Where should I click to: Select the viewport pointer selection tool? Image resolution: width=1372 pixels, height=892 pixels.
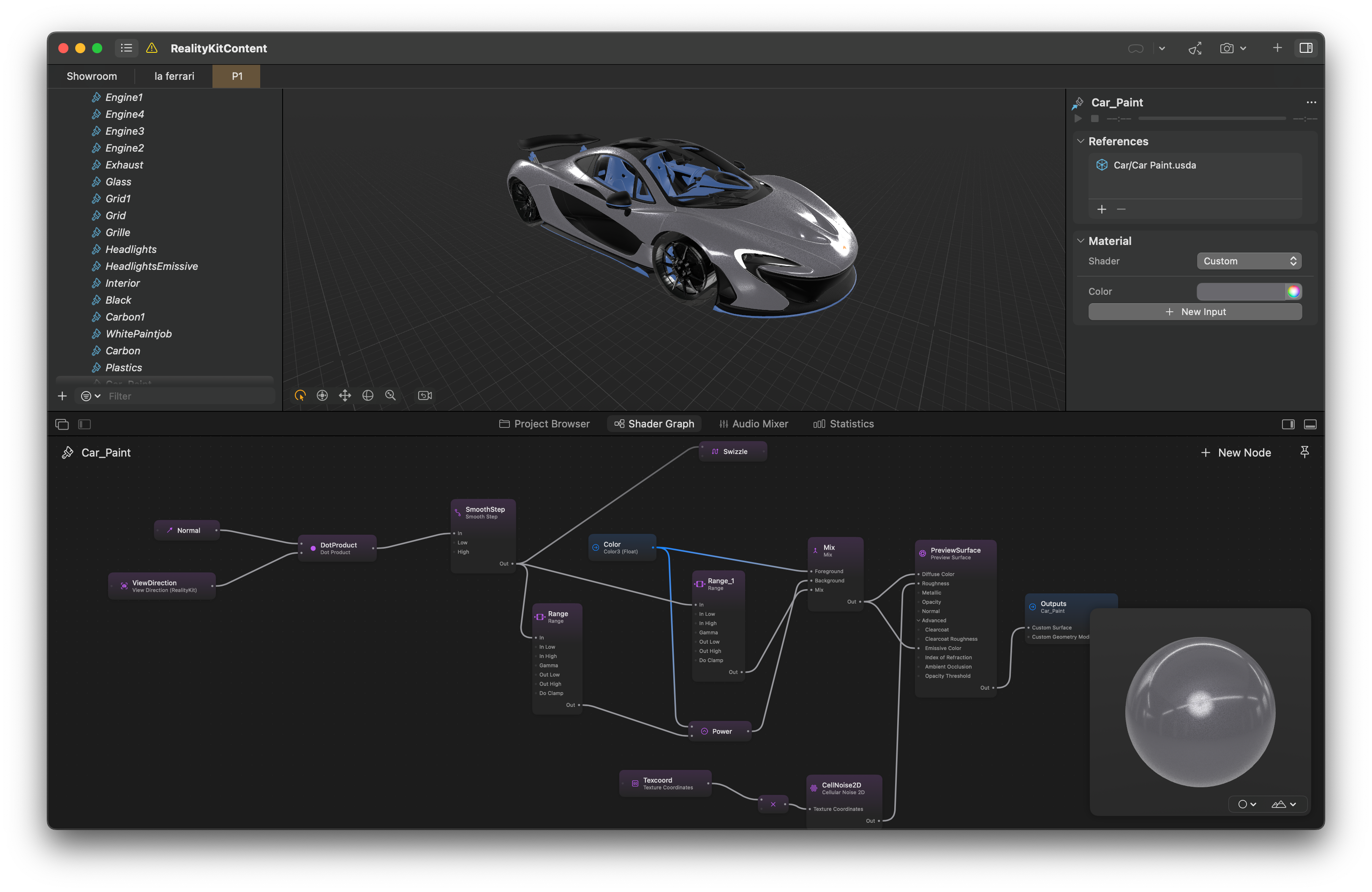[x=300, y=395]
